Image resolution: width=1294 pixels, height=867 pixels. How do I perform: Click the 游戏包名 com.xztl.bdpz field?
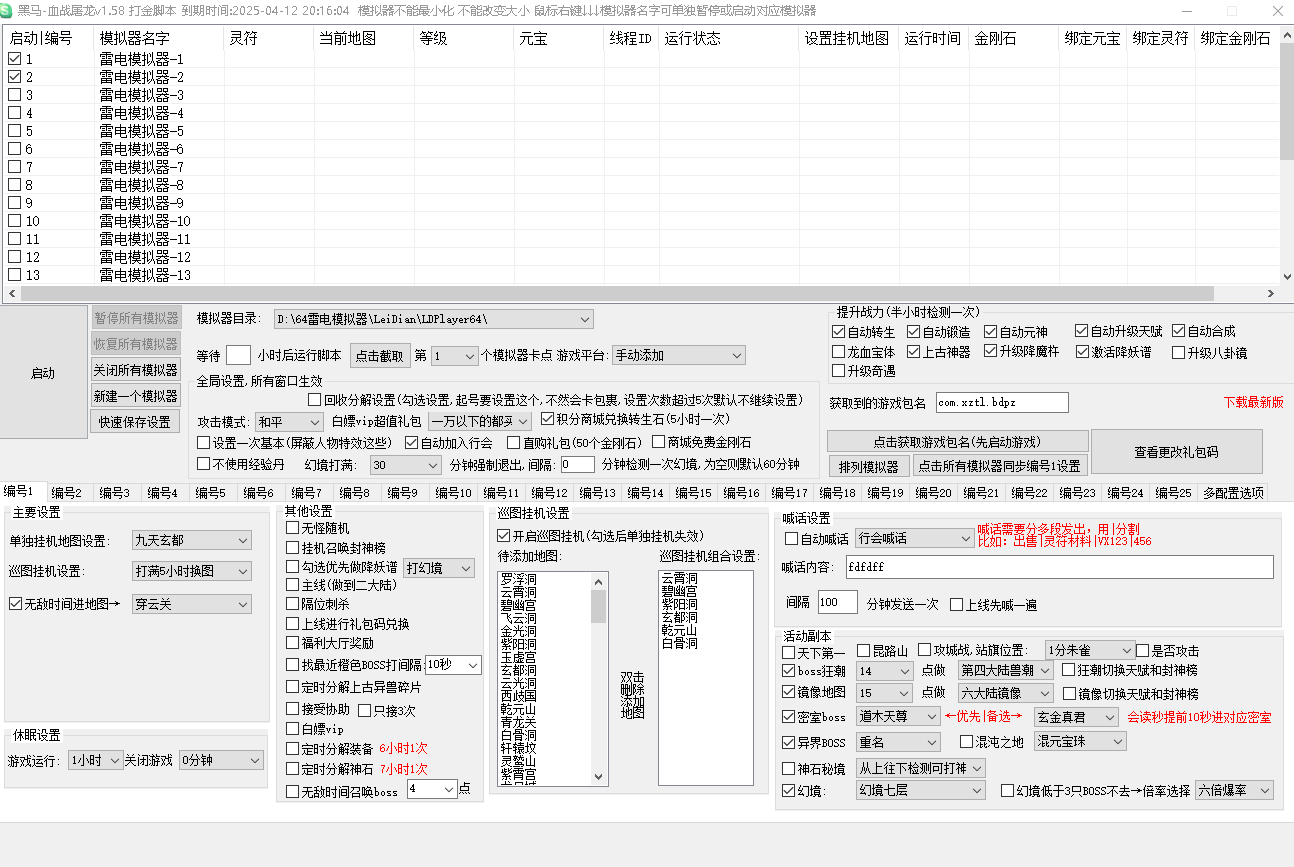pyautogui.click(x=1002, y=402)
